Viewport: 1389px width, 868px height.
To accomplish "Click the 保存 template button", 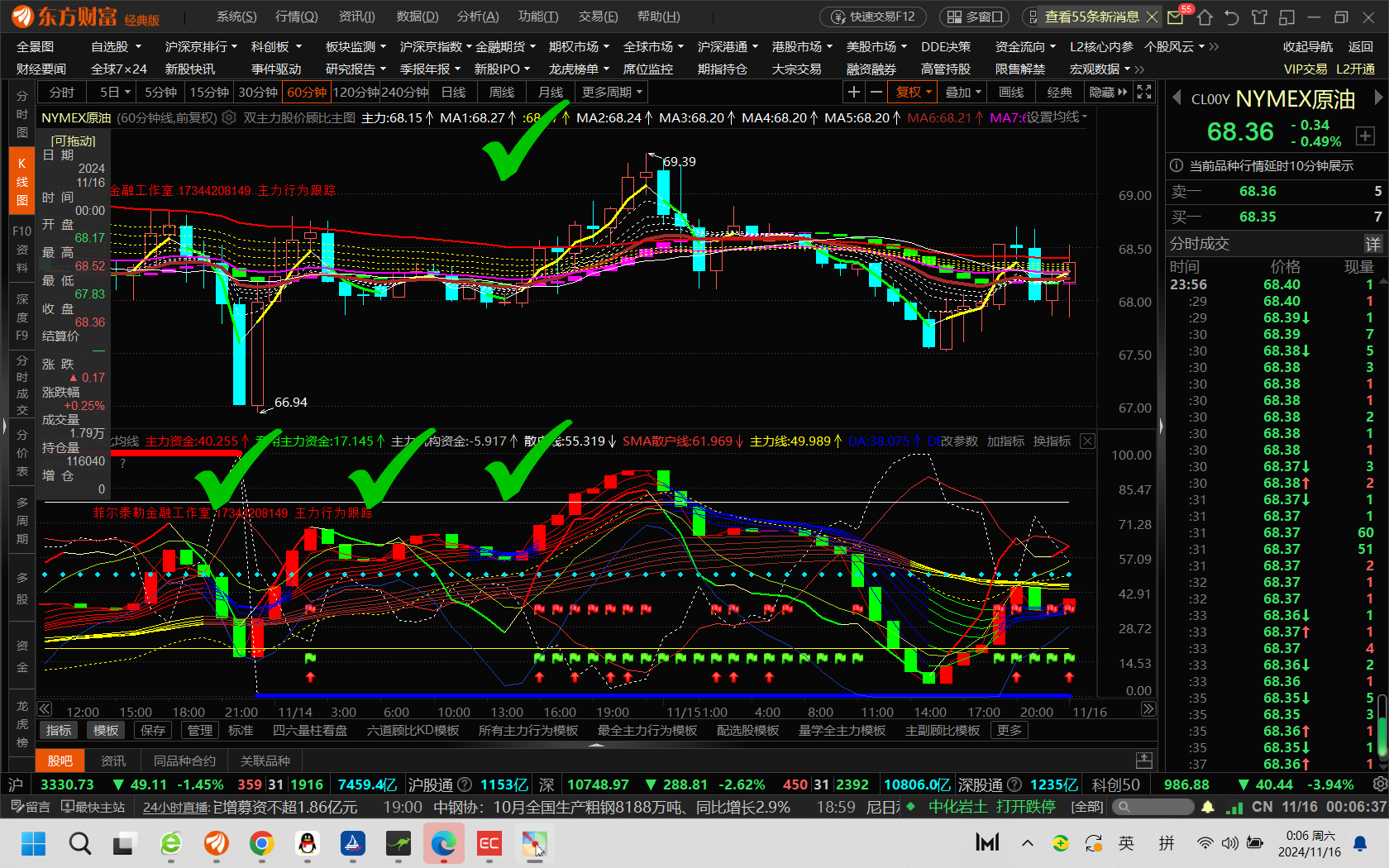I will tap(153, 730).
